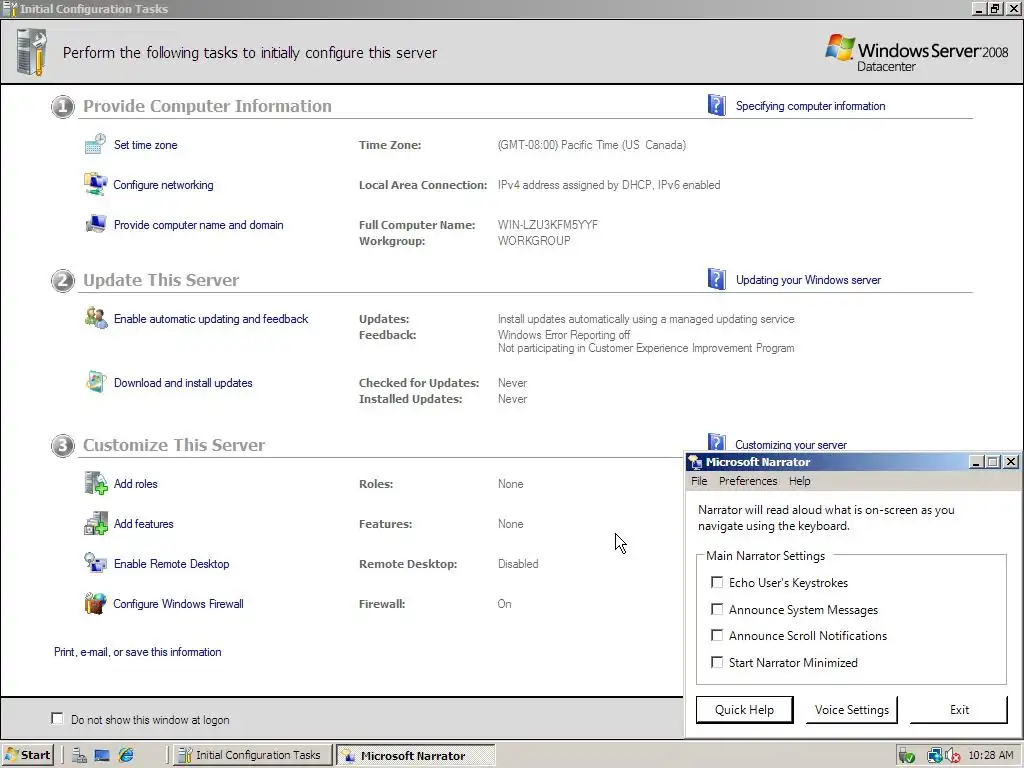Image resolution: width=1024 pixels, height=768 pixels.
Task: Click the green security tray icon
Action: [x=906, y=756]
